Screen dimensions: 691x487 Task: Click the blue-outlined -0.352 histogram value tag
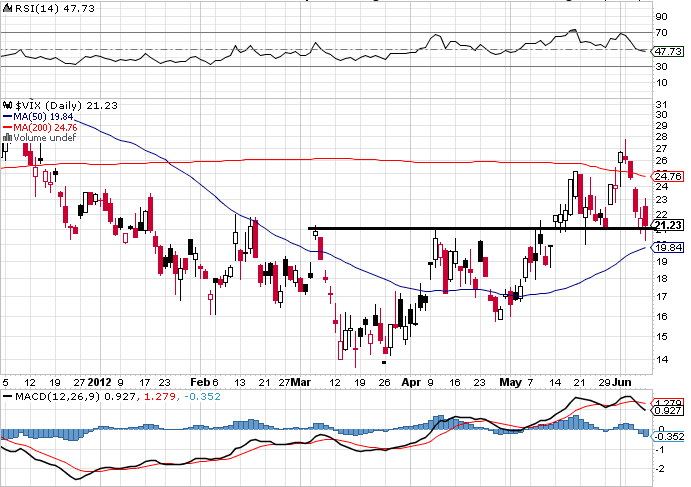click(668, 436)
